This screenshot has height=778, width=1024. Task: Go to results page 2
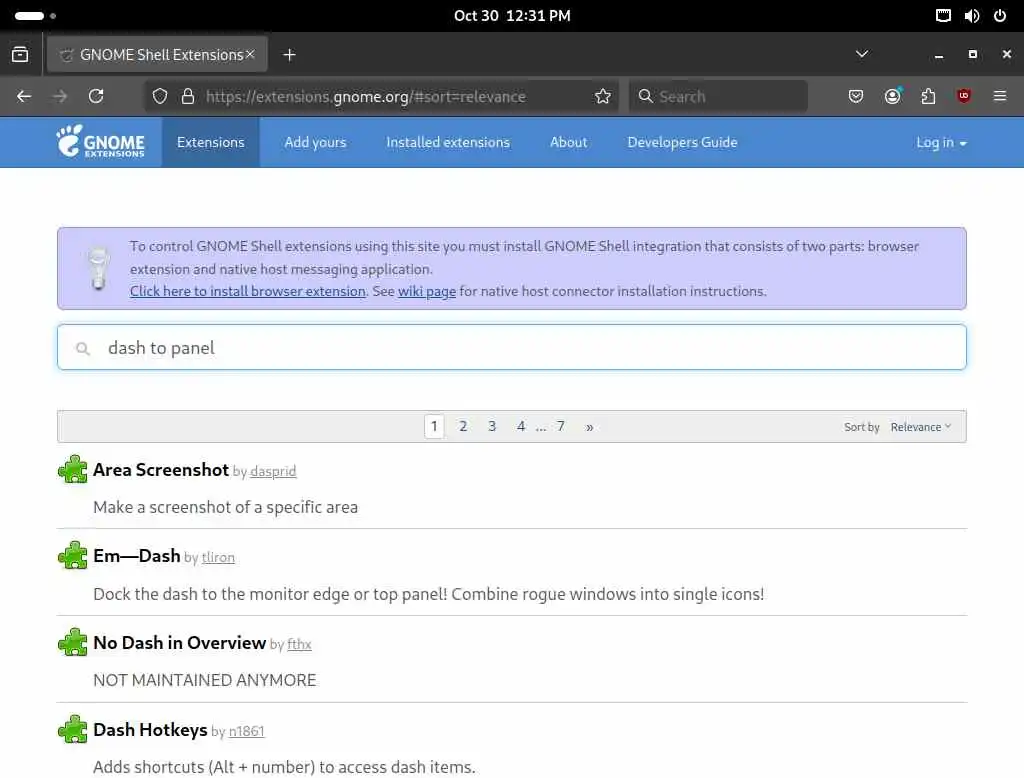pyautogui.click(x=463, y=427)
